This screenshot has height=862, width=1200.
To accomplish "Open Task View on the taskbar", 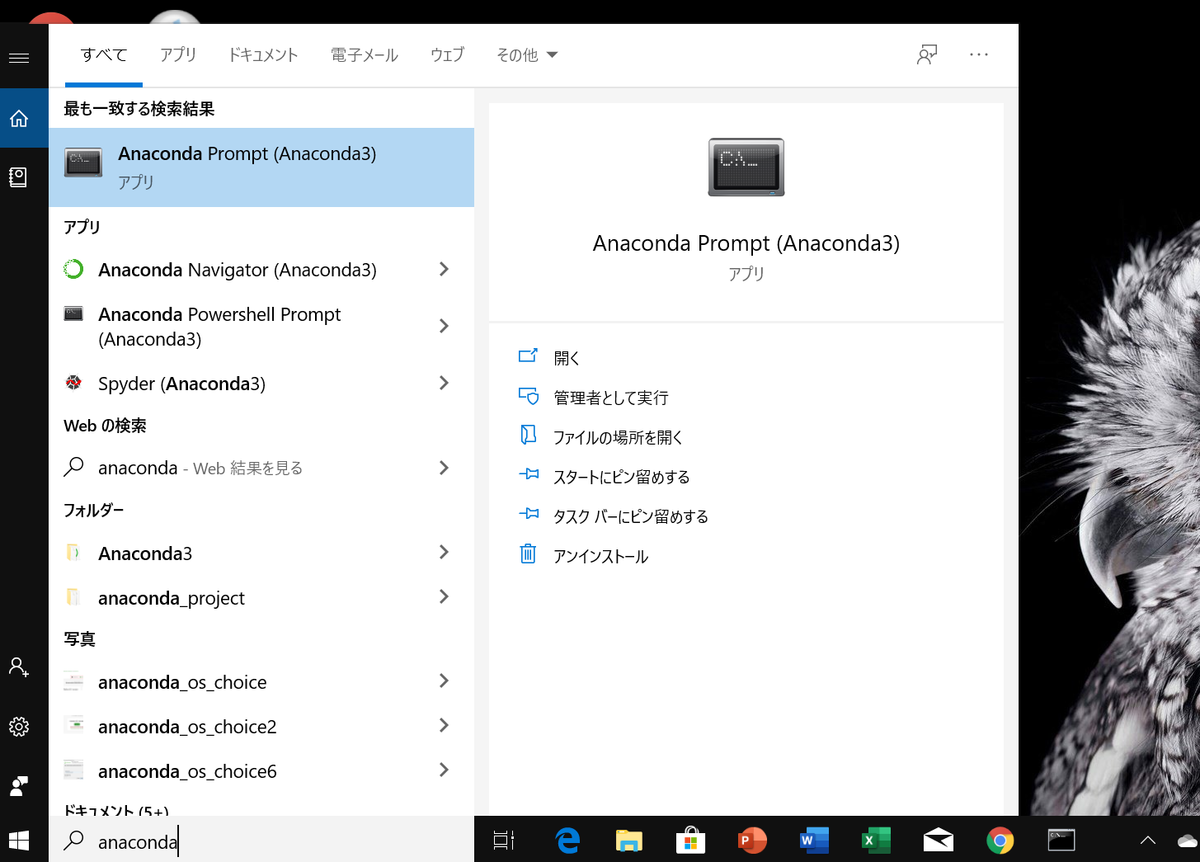I will (x=504, y=841).
